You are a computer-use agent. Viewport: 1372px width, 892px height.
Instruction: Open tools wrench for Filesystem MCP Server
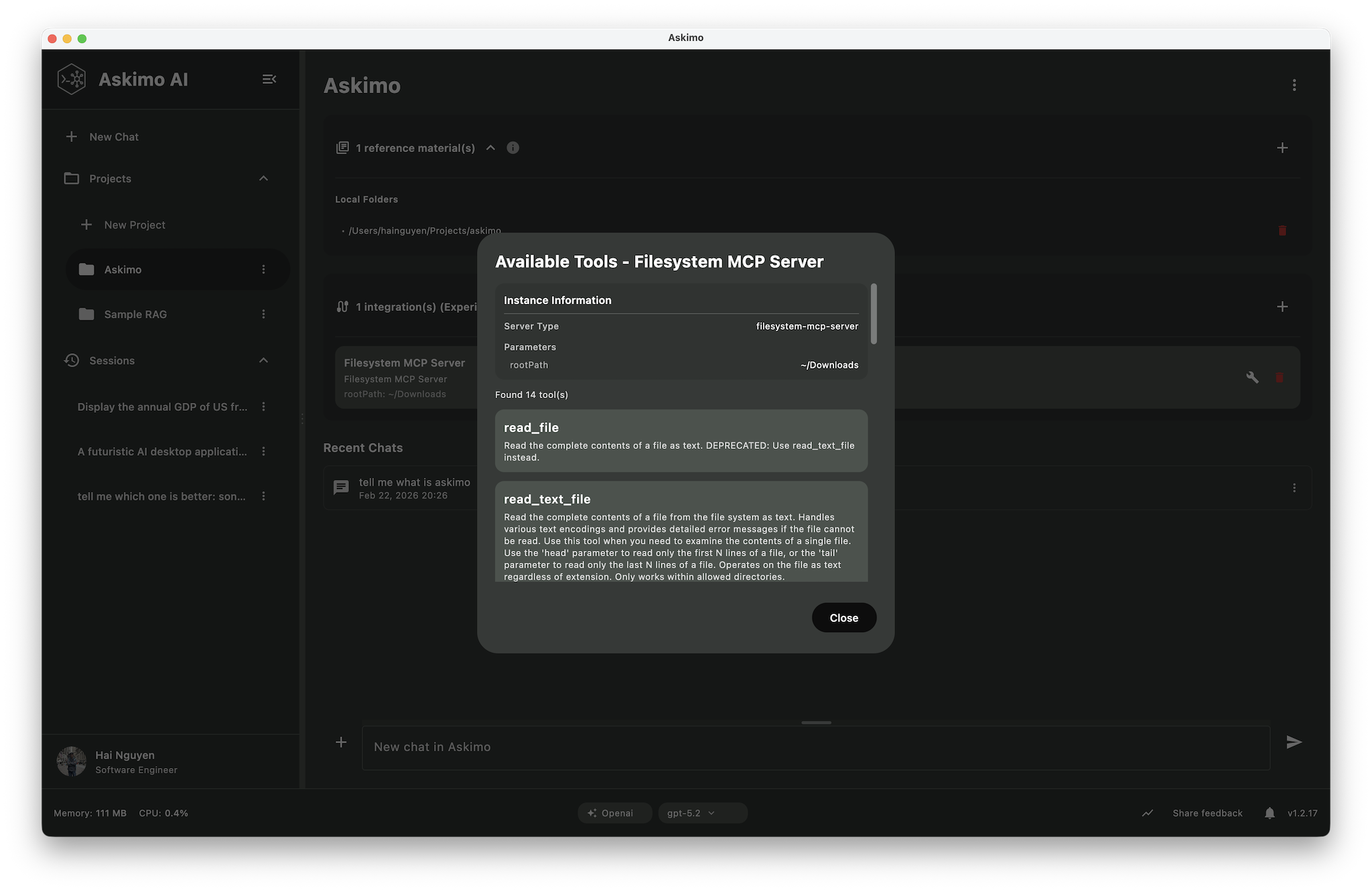click(x=1252, y=377)
